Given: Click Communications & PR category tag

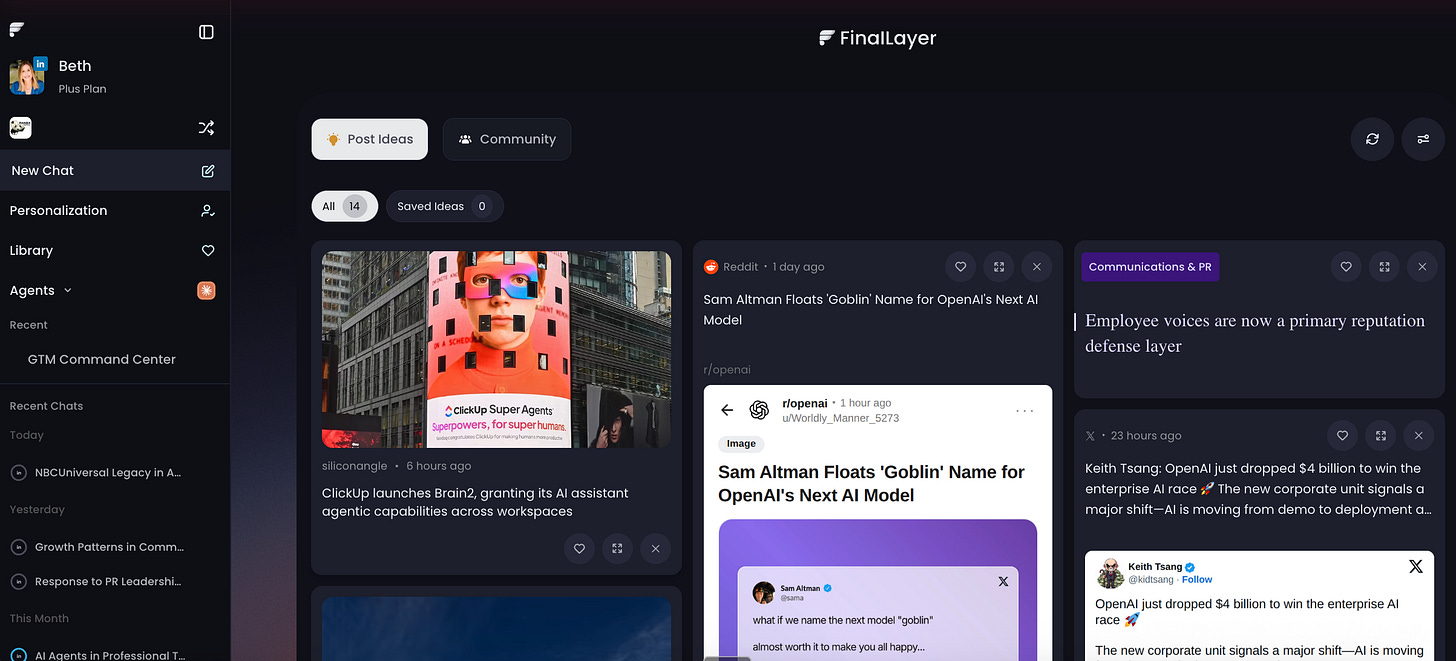Looking at the screenshot, I should click(1150, 267).
